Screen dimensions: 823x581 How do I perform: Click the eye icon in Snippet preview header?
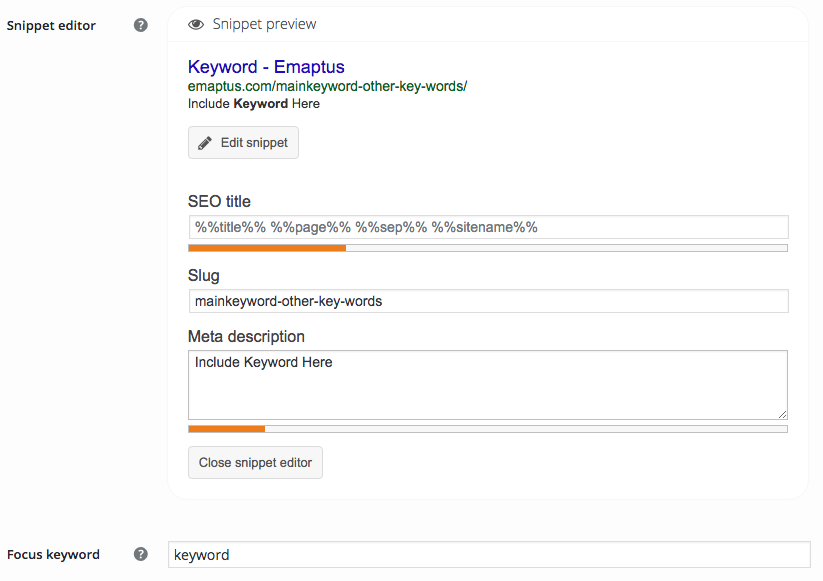tap(196, 24)
